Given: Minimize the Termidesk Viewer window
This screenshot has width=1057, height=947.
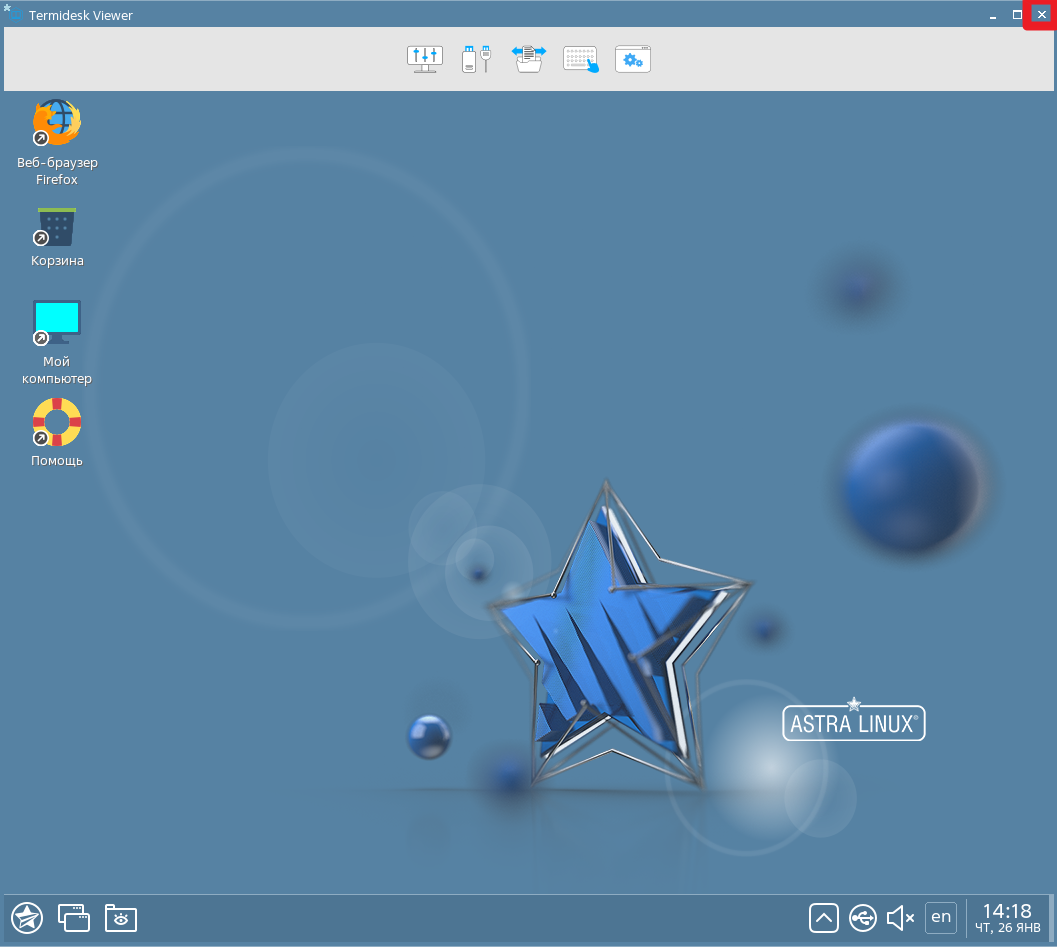Looking at the screenshot, I should pyautogui.click(x=993, y=15).
